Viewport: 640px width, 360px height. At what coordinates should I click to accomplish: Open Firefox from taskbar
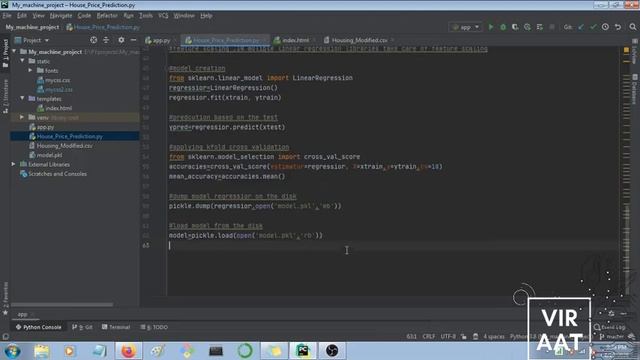128,351
